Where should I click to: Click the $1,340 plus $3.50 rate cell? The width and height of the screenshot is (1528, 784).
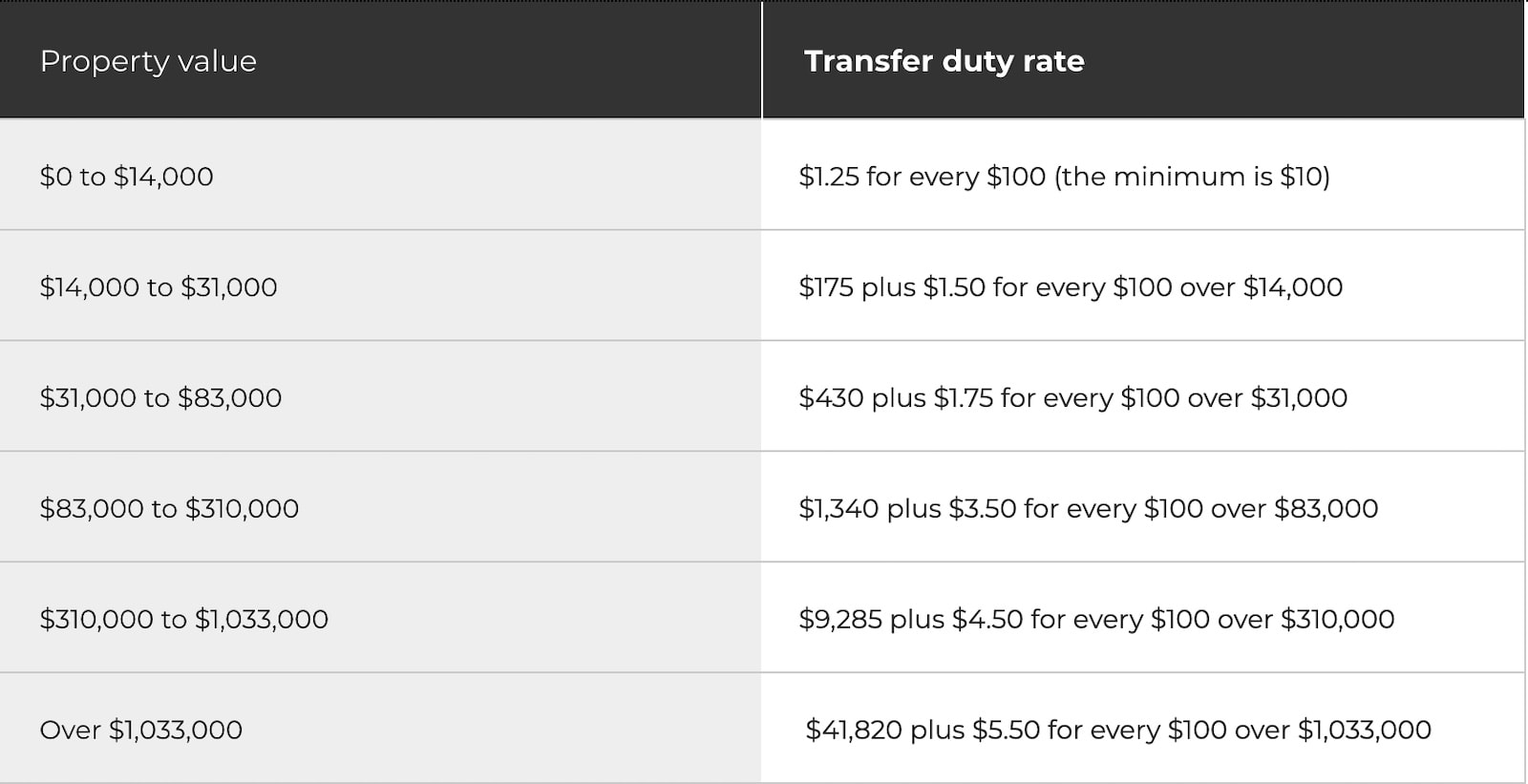point(1143,507)
